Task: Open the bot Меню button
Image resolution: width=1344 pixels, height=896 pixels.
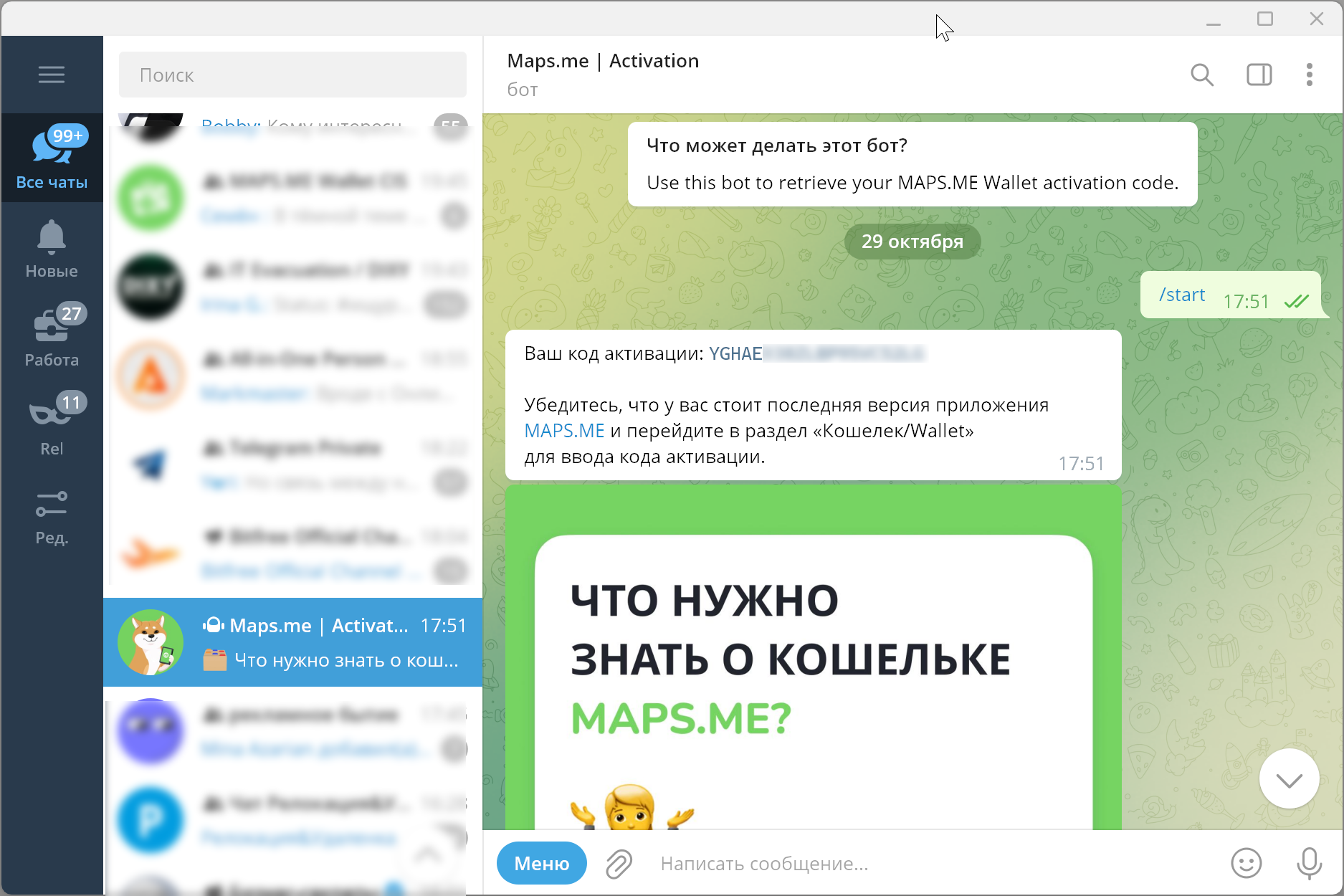Action: click(x=542, y=863)
